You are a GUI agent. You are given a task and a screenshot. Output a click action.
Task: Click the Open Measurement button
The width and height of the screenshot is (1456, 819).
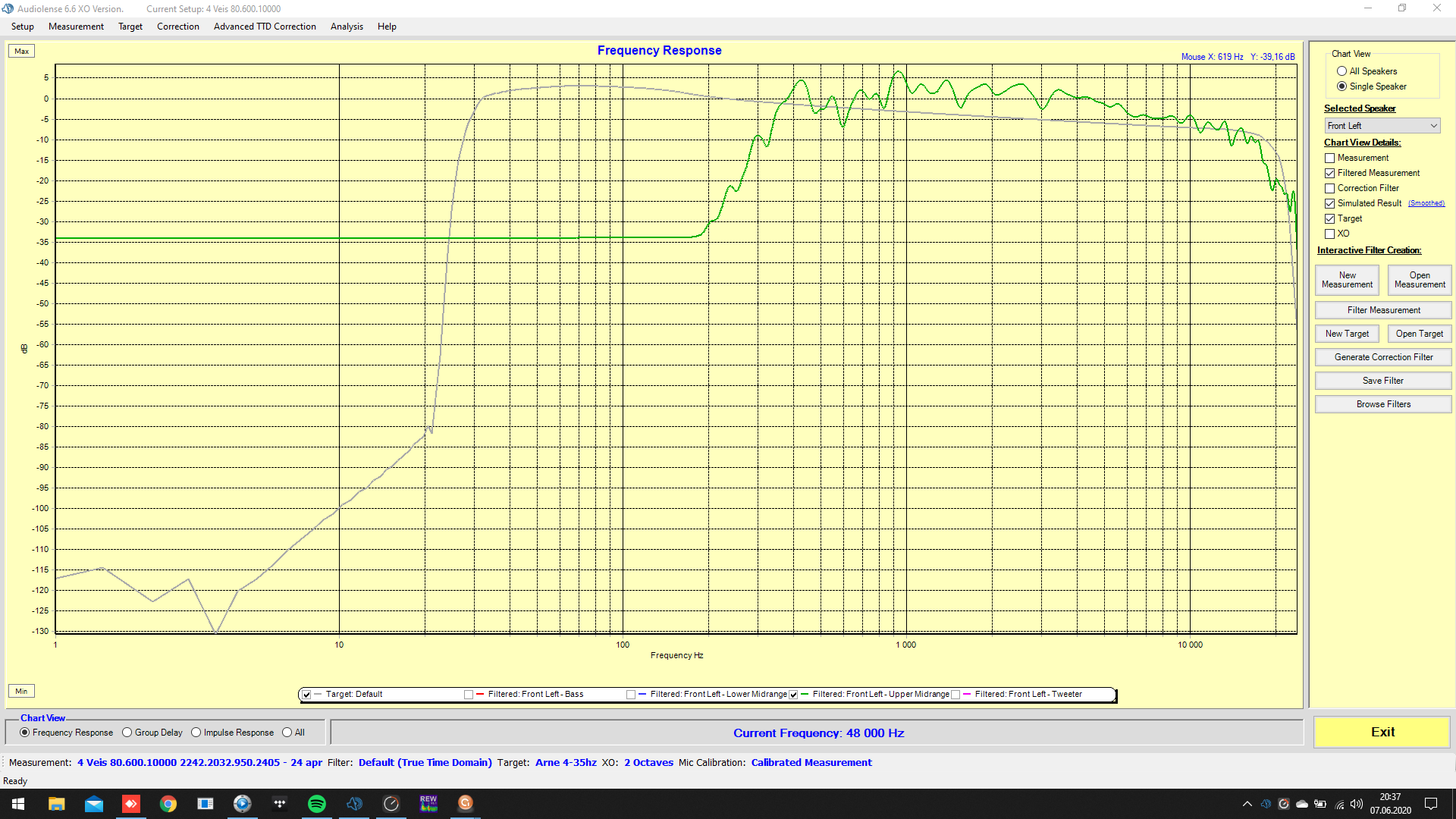1420,280
